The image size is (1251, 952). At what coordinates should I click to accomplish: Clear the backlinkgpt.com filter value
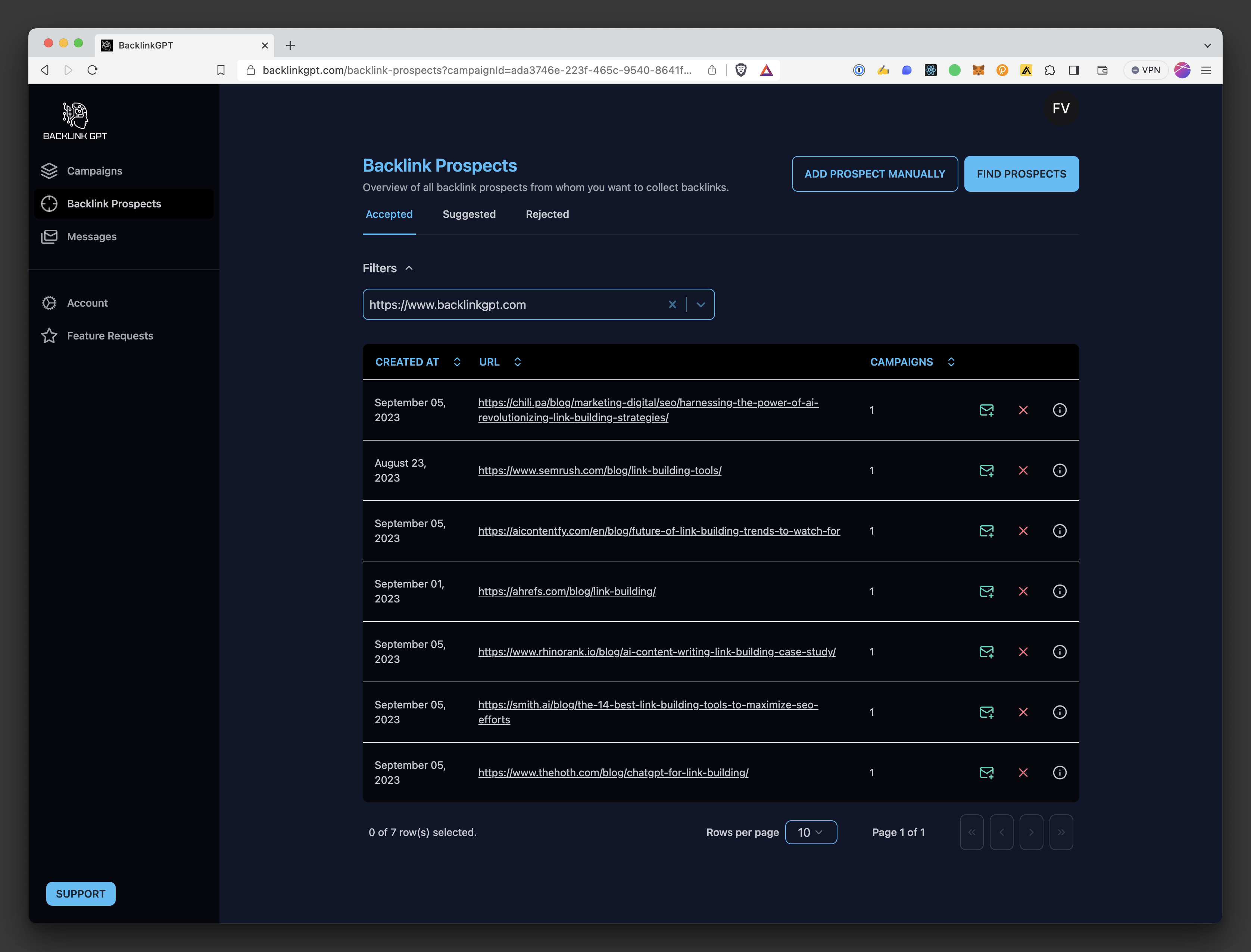pos(672,304)
